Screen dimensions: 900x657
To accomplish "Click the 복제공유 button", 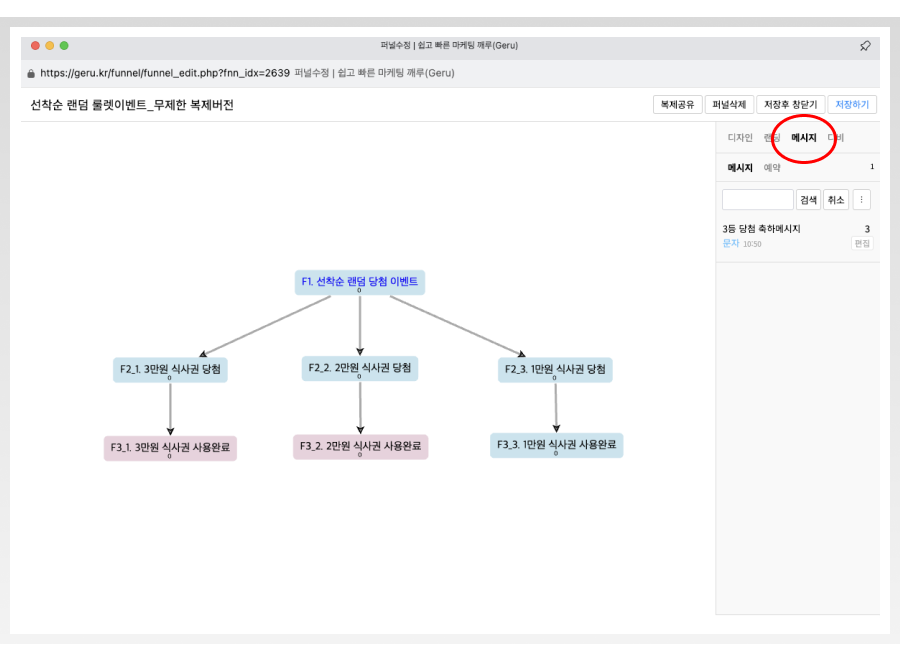I will [x=677, y=105].
